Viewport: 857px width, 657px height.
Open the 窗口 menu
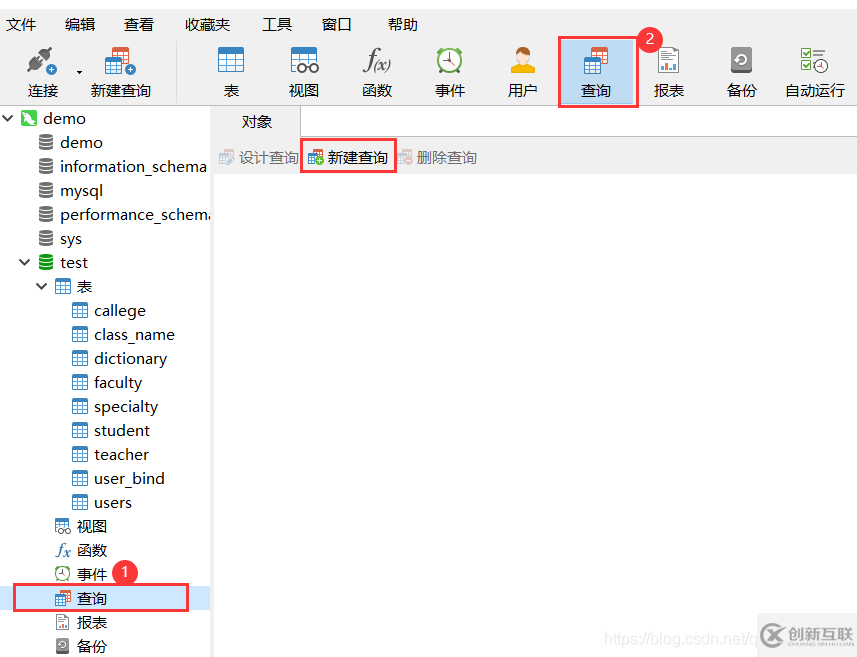click(337, 25)
